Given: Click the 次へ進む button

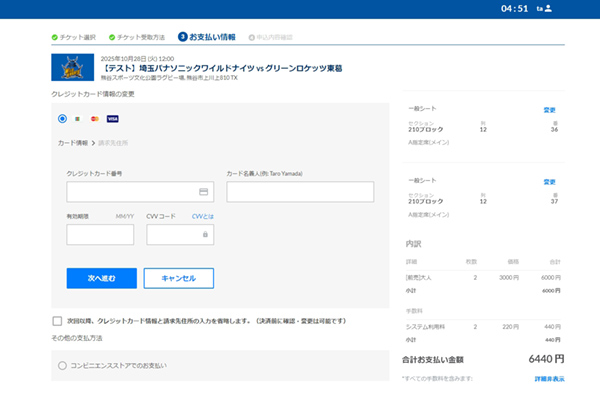Looking at the screenshot, I should pos(102,278).
